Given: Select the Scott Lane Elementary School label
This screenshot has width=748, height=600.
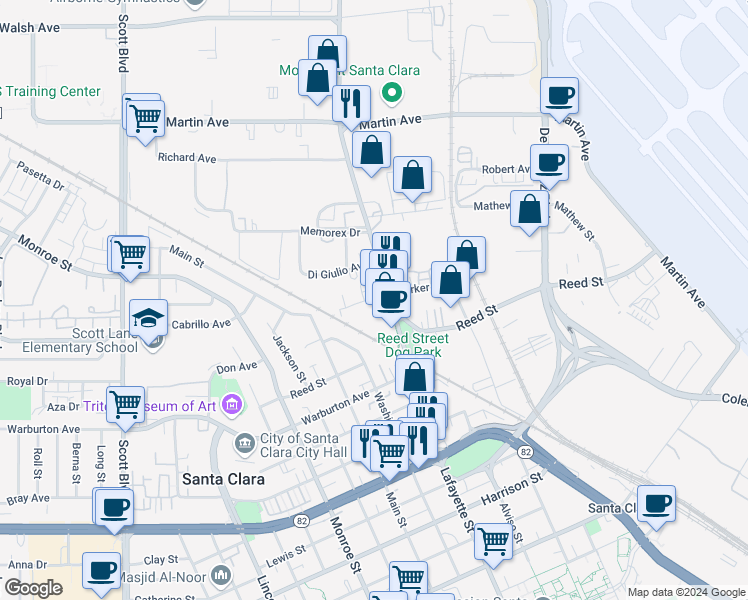Looking at the screenshot, I should pyautogui.click(x=80, y=341).
